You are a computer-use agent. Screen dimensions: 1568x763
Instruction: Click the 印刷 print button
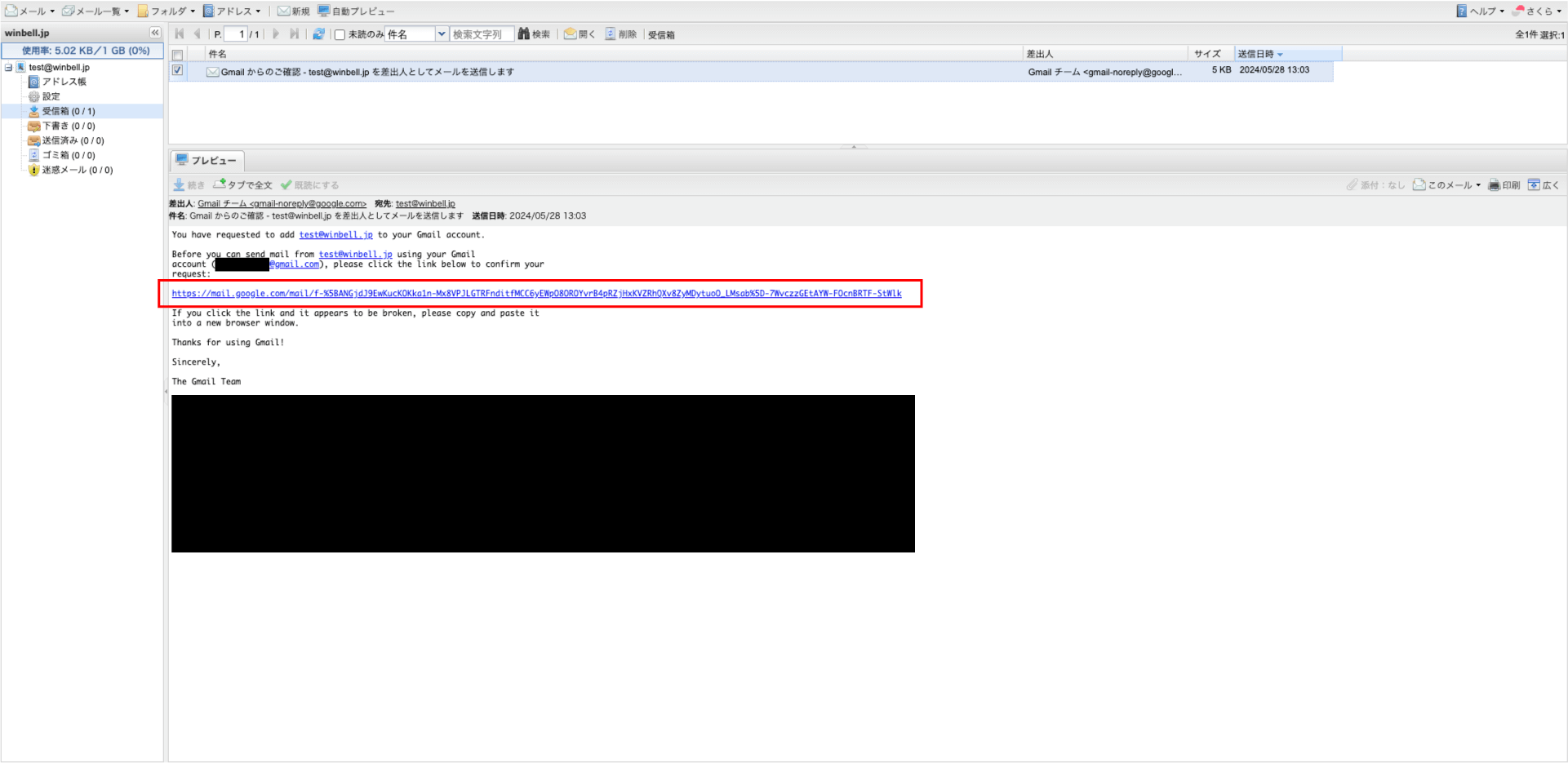1504,185
